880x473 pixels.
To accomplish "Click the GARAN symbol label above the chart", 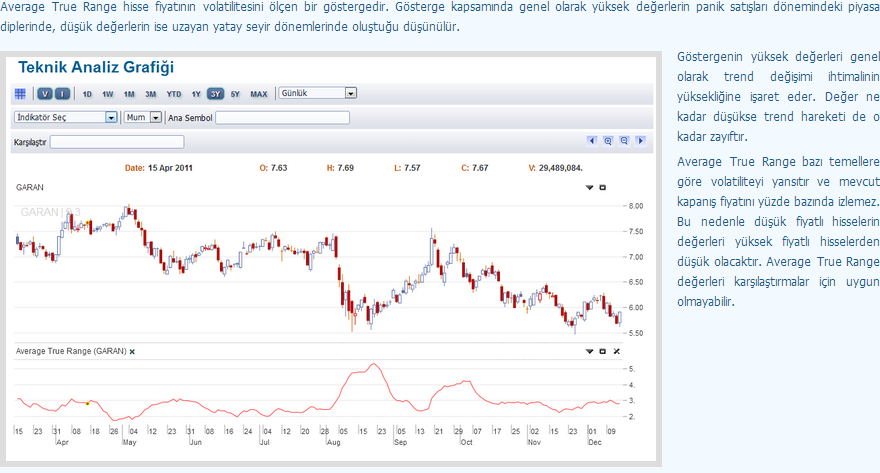I will [x=30, y=187].
